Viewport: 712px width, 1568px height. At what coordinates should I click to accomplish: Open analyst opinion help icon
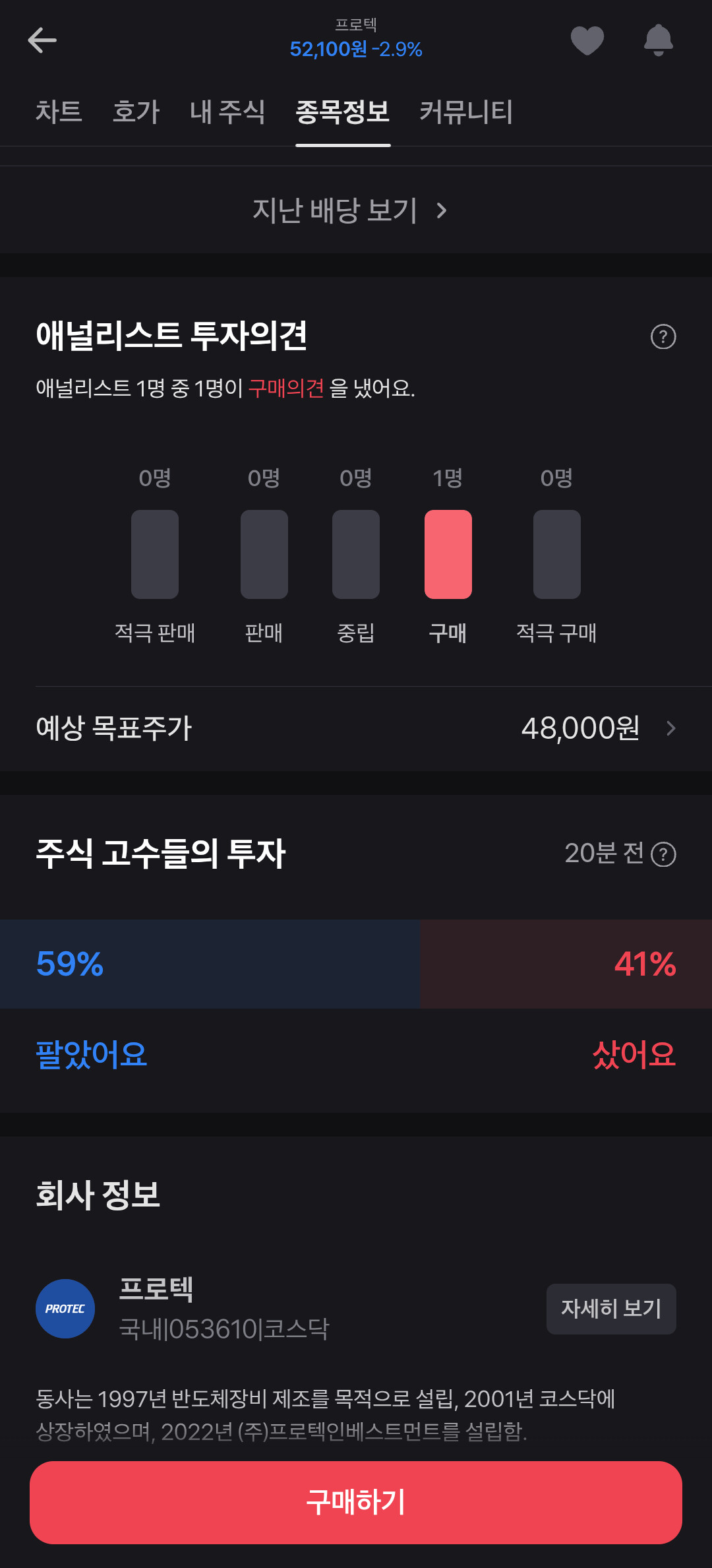click(663, 337)
